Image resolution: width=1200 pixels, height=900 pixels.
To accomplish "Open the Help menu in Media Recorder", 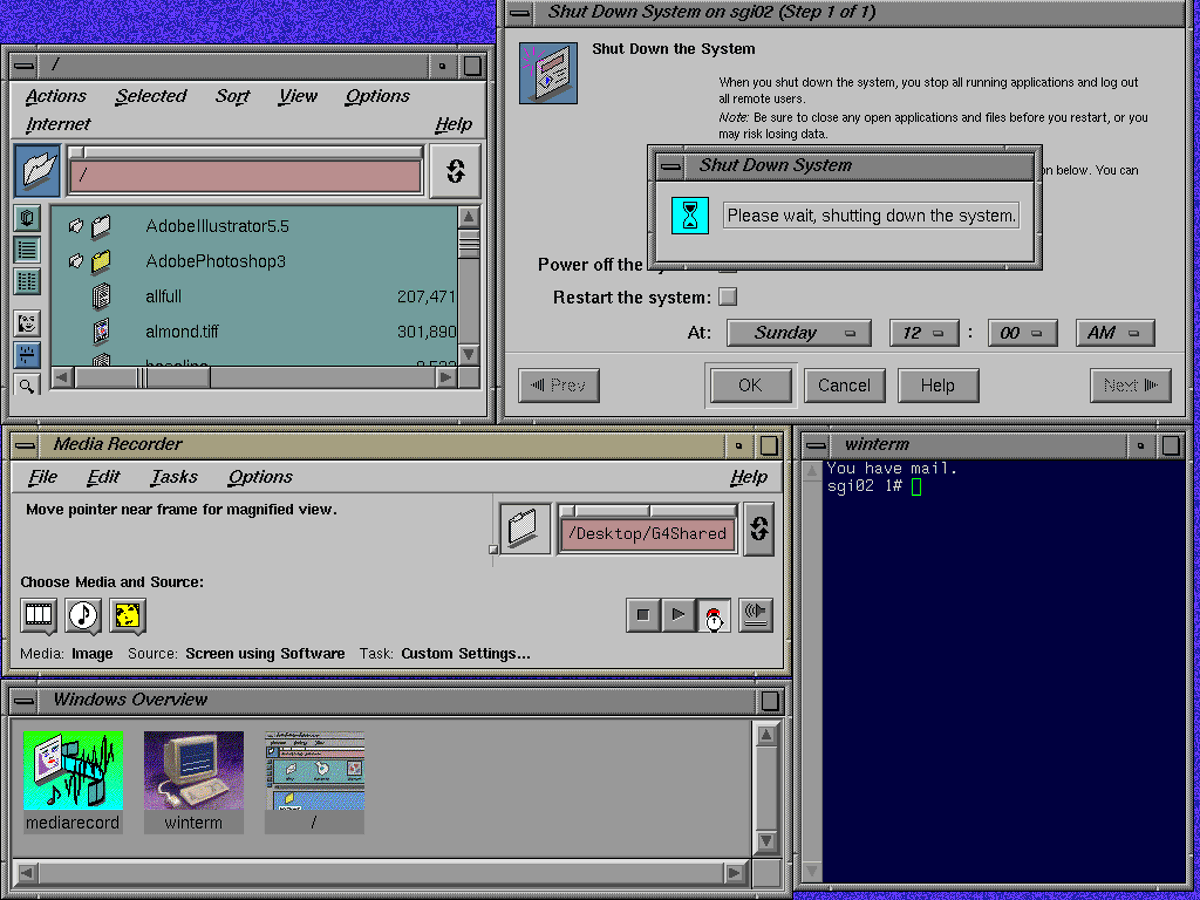I will [x=749, y=478].
